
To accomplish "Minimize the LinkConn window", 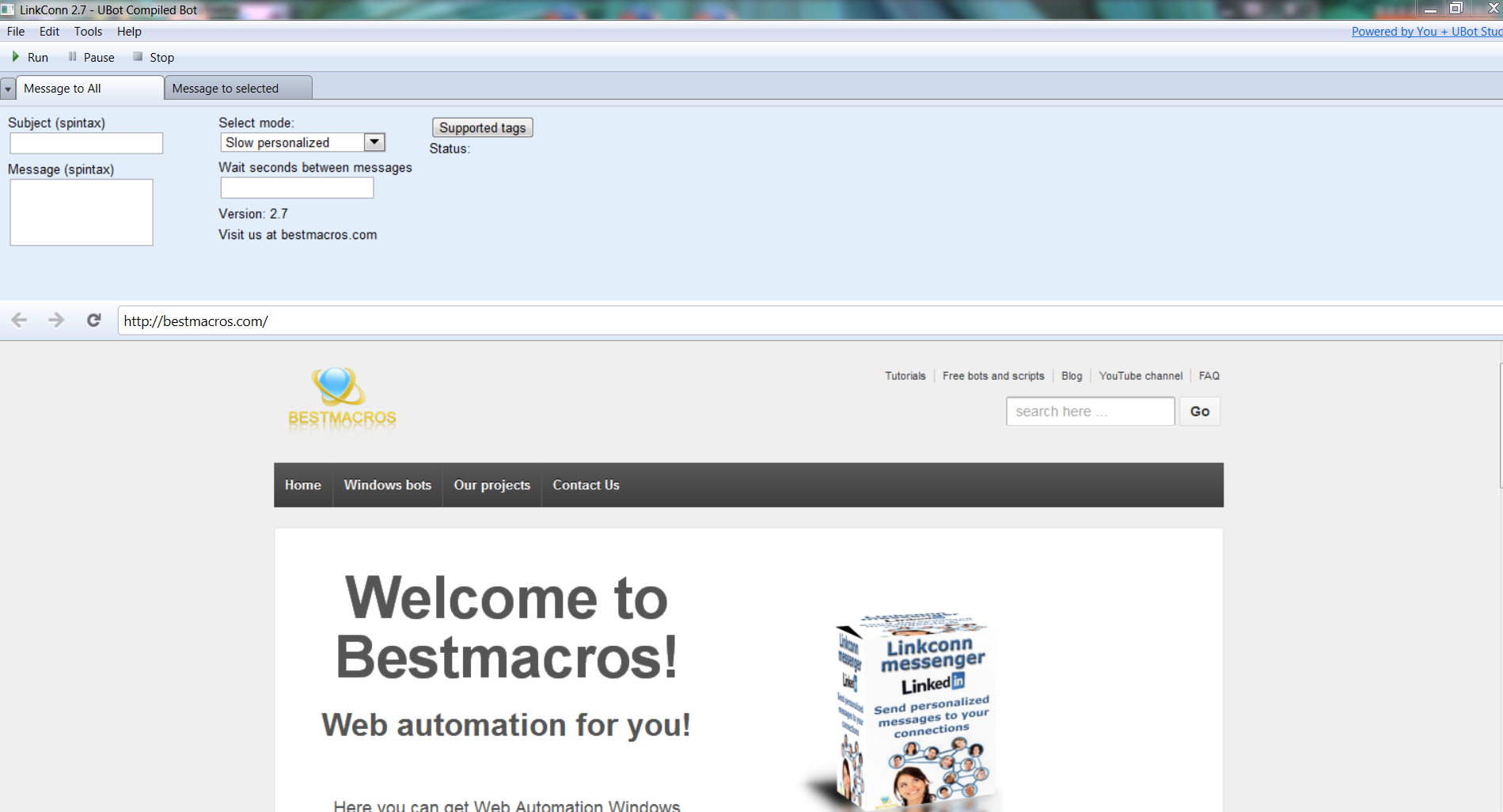I will pyautogui.click(x=1429, y=9).
